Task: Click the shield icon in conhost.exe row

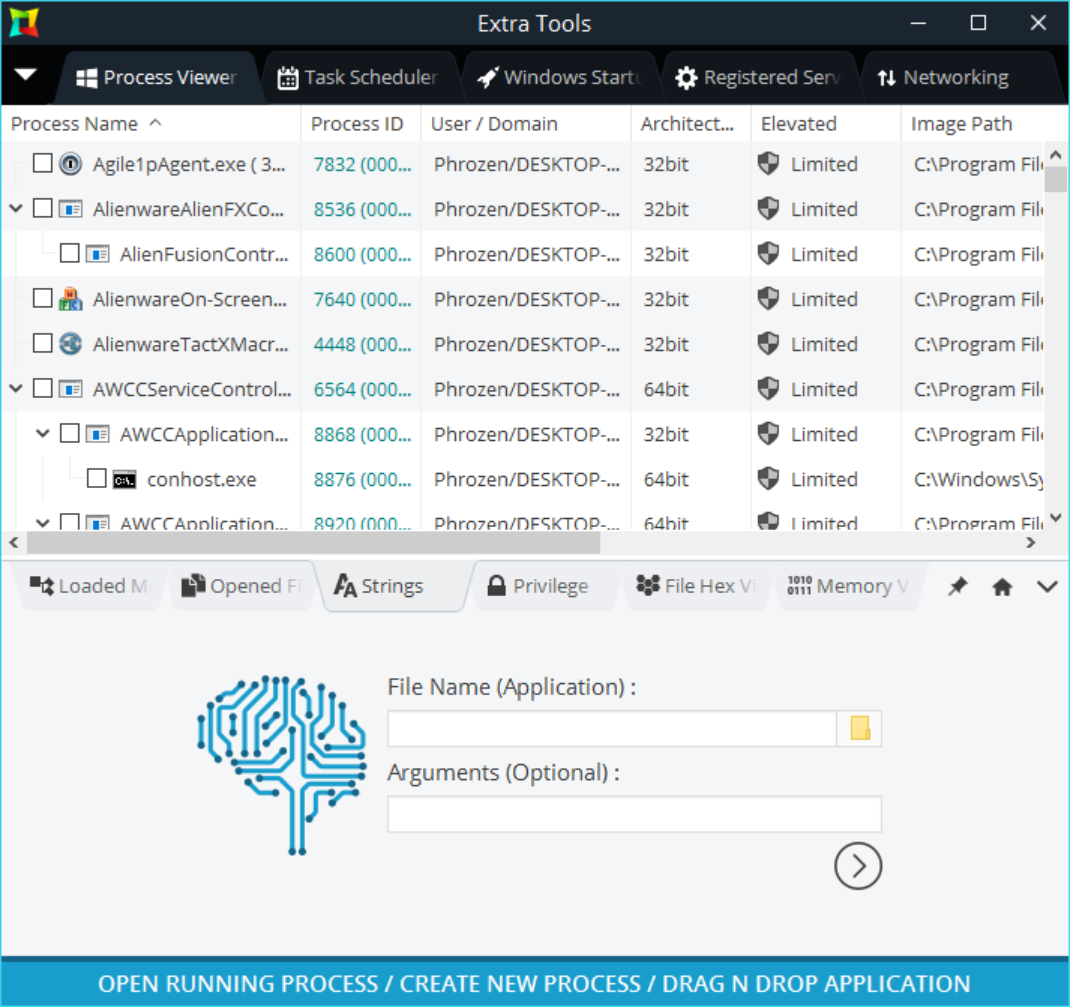Action: click(x=768, y=478)
